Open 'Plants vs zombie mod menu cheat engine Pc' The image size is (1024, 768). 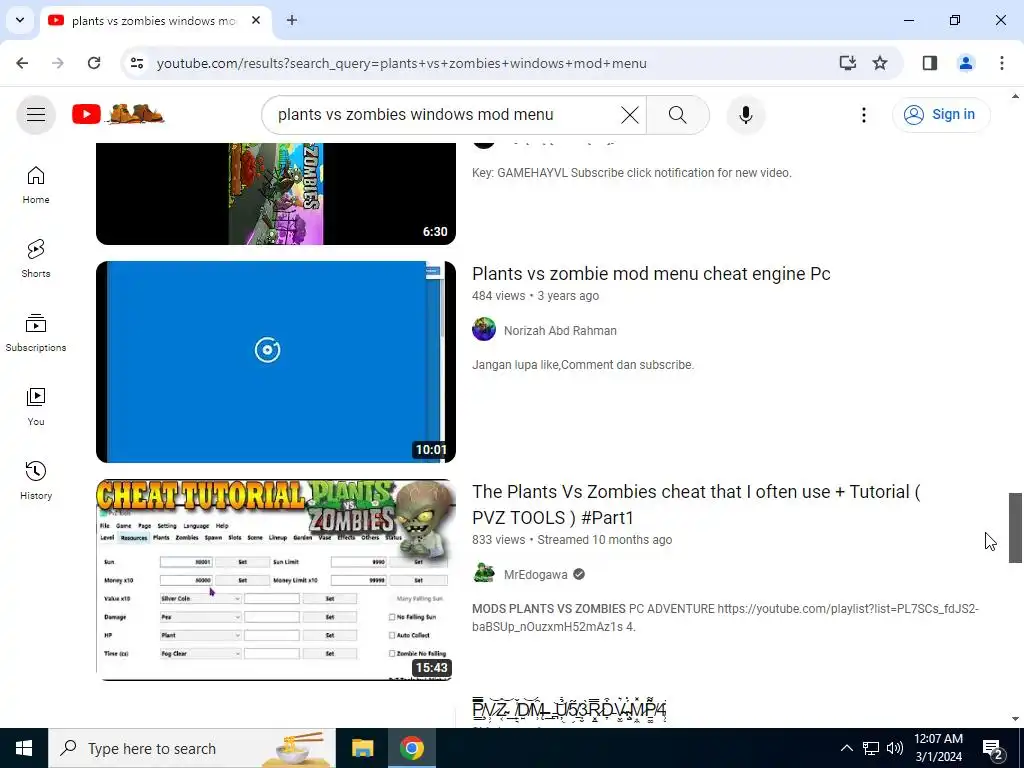tap(651, 274)
